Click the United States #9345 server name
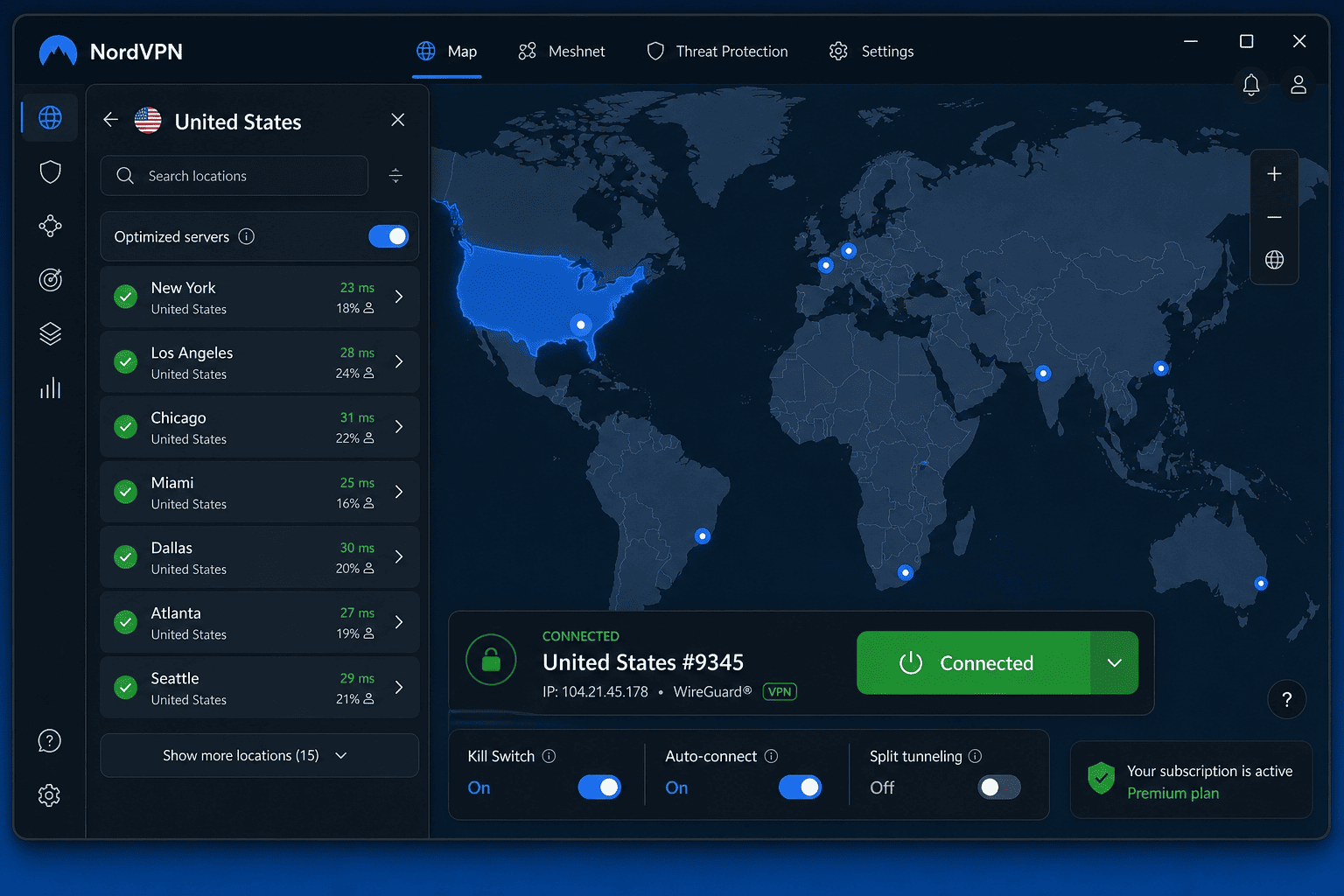Image resolution: width=1344 pixels, height=896 pixels. [643, 662]
